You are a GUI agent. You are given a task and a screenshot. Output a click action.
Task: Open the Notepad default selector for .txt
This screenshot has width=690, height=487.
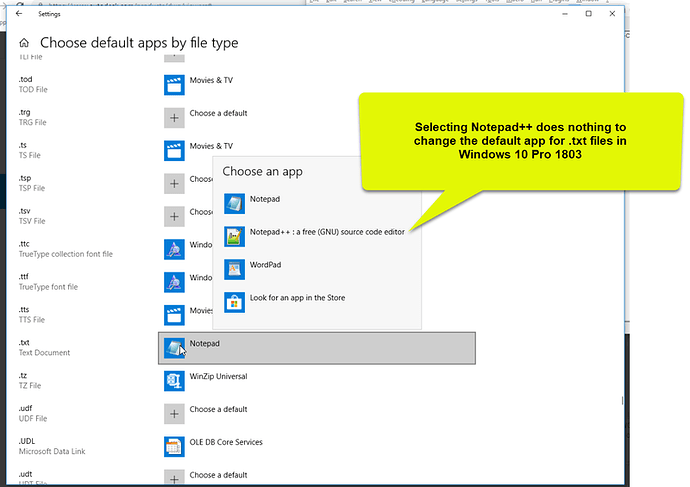click(317, 348)
